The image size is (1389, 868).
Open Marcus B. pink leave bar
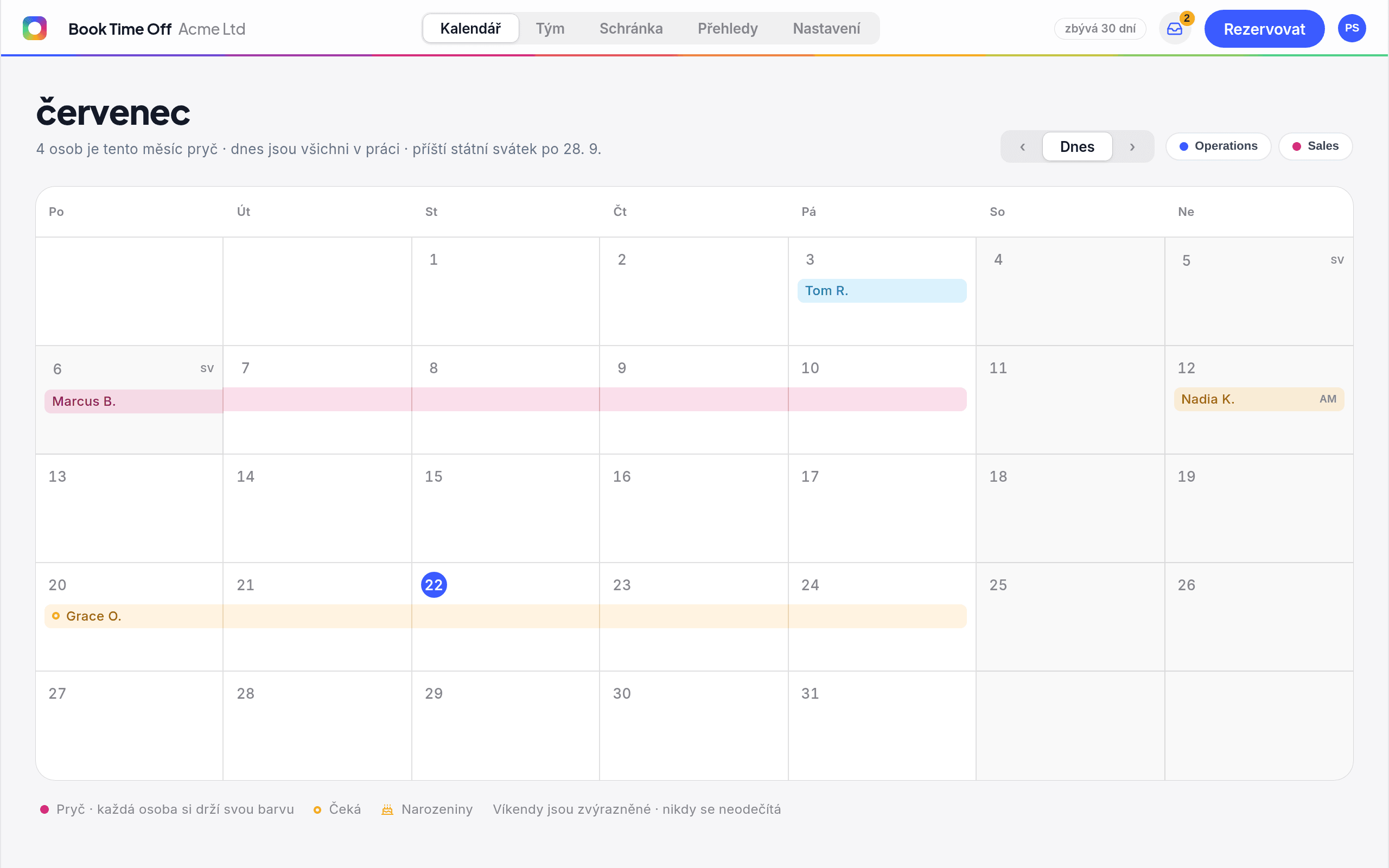pyautogui.click(x=505, y=400)
